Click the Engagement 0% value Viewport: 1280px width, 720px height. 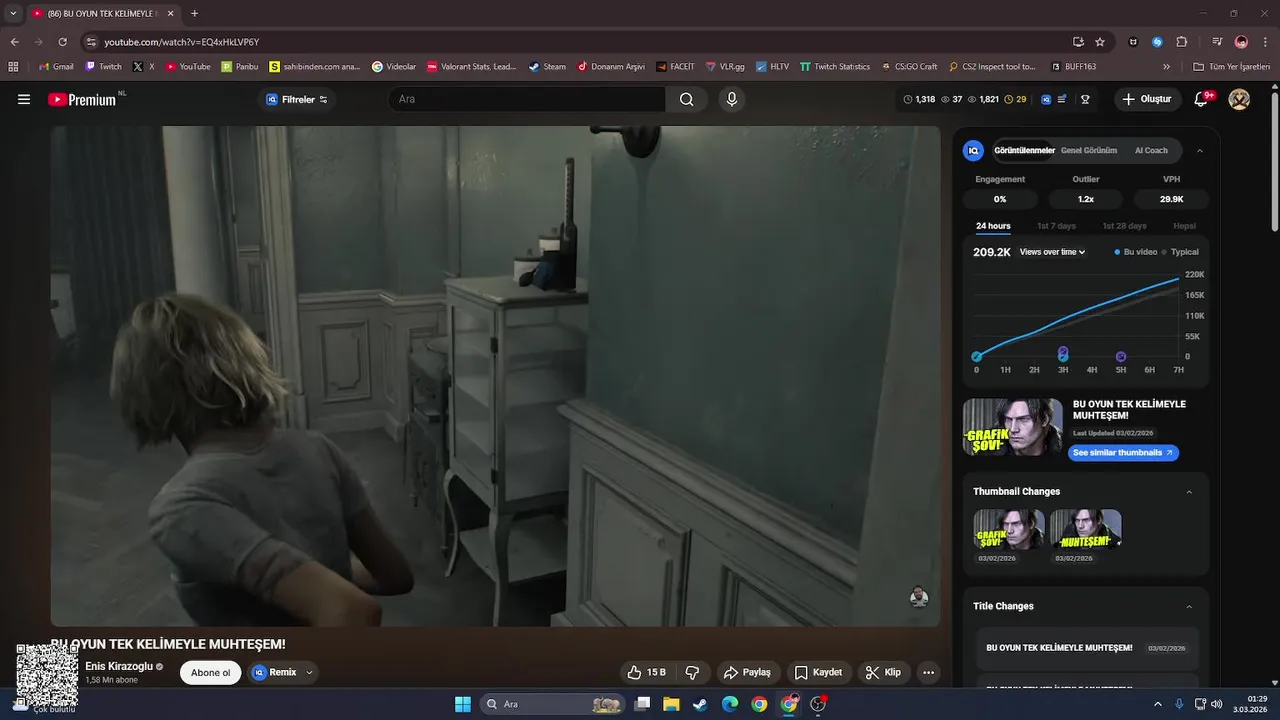[x=1000, y=199]
